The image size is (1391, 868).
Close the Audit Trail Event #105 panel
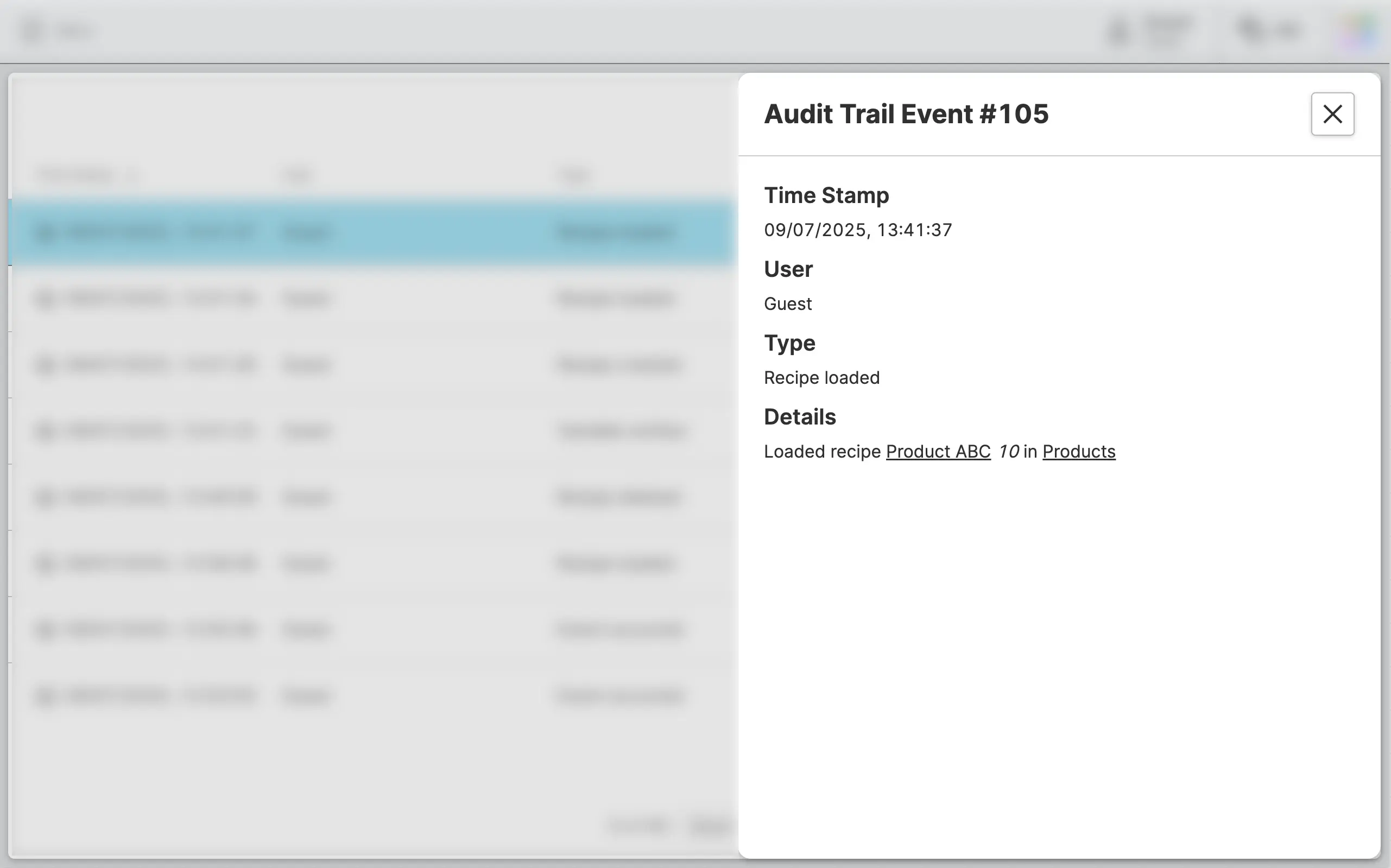[1332, 113]
